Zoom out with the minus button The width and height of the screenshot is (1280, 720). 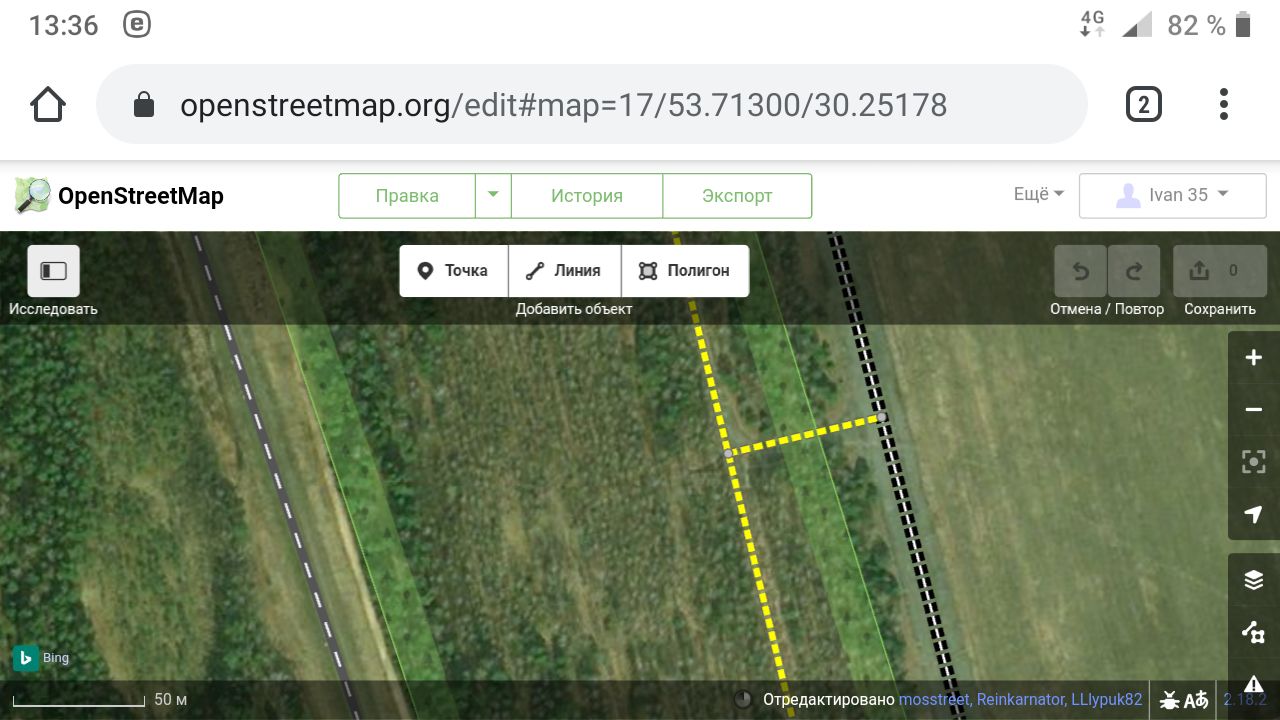(x=1253, y=410)
